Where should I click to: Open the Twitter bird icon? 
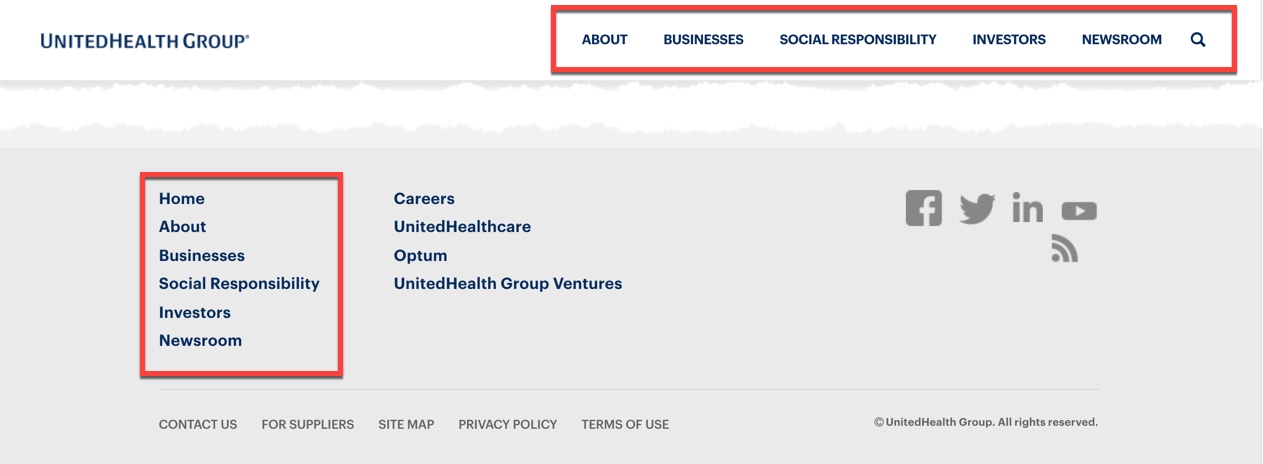977,208
